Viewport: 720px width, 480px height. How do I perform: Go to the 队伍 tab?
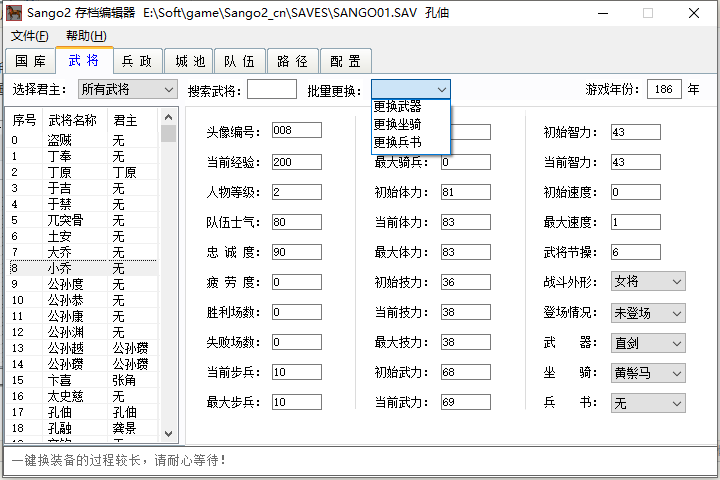[x=239, y=61]
